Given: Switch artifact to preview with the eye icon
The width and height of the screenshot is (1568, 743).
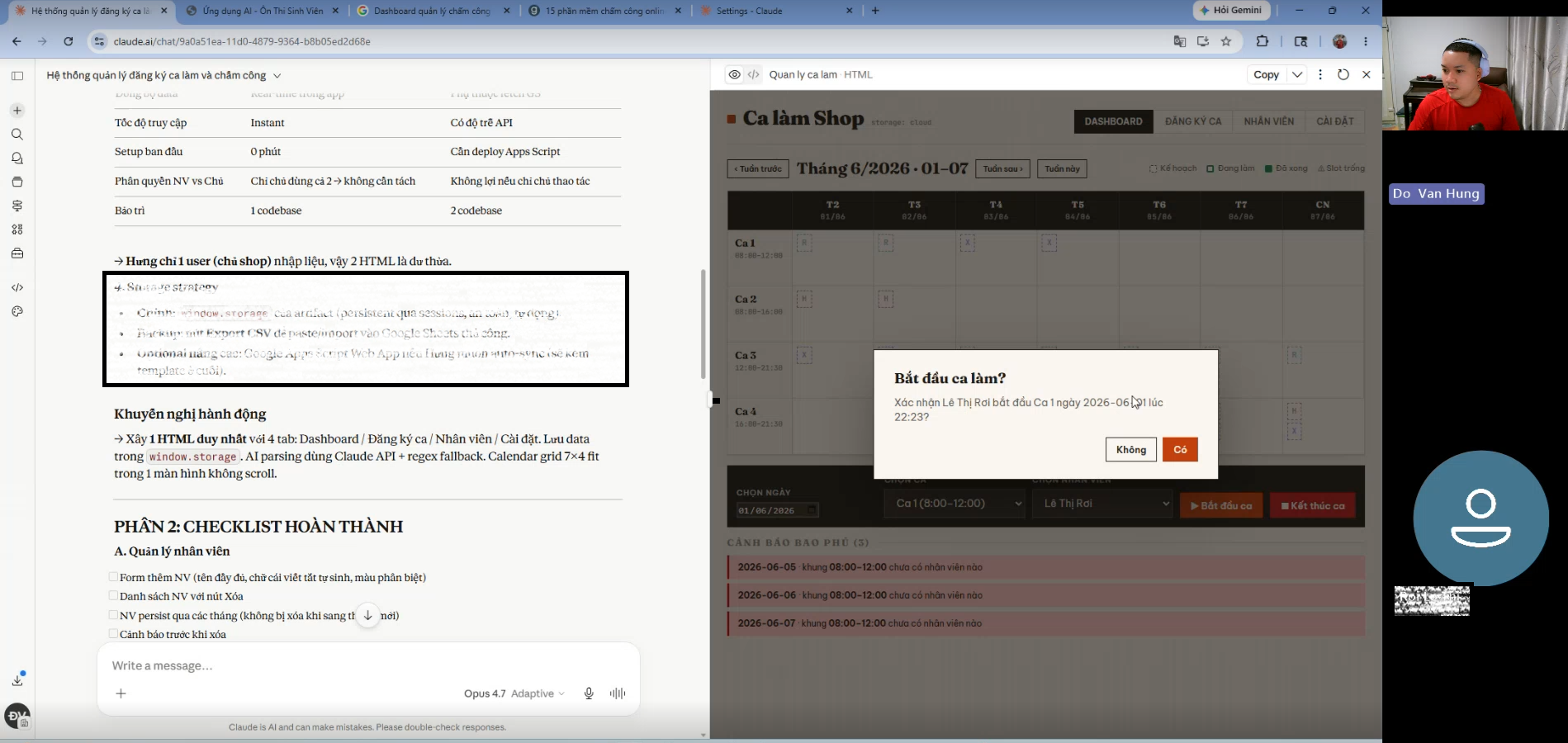Looking at the screenshot, I should [x=734, y=74].
